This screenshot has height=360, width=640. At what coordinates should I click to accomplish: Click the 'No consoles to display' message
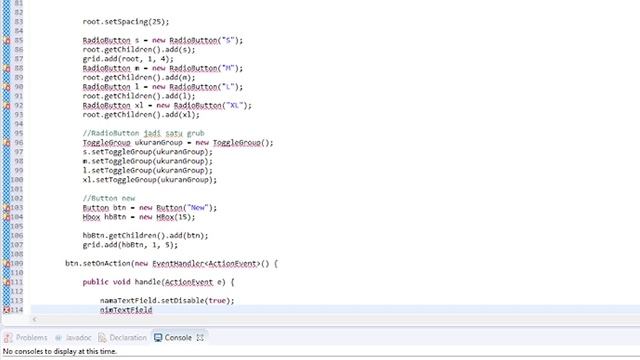(60, 351)
